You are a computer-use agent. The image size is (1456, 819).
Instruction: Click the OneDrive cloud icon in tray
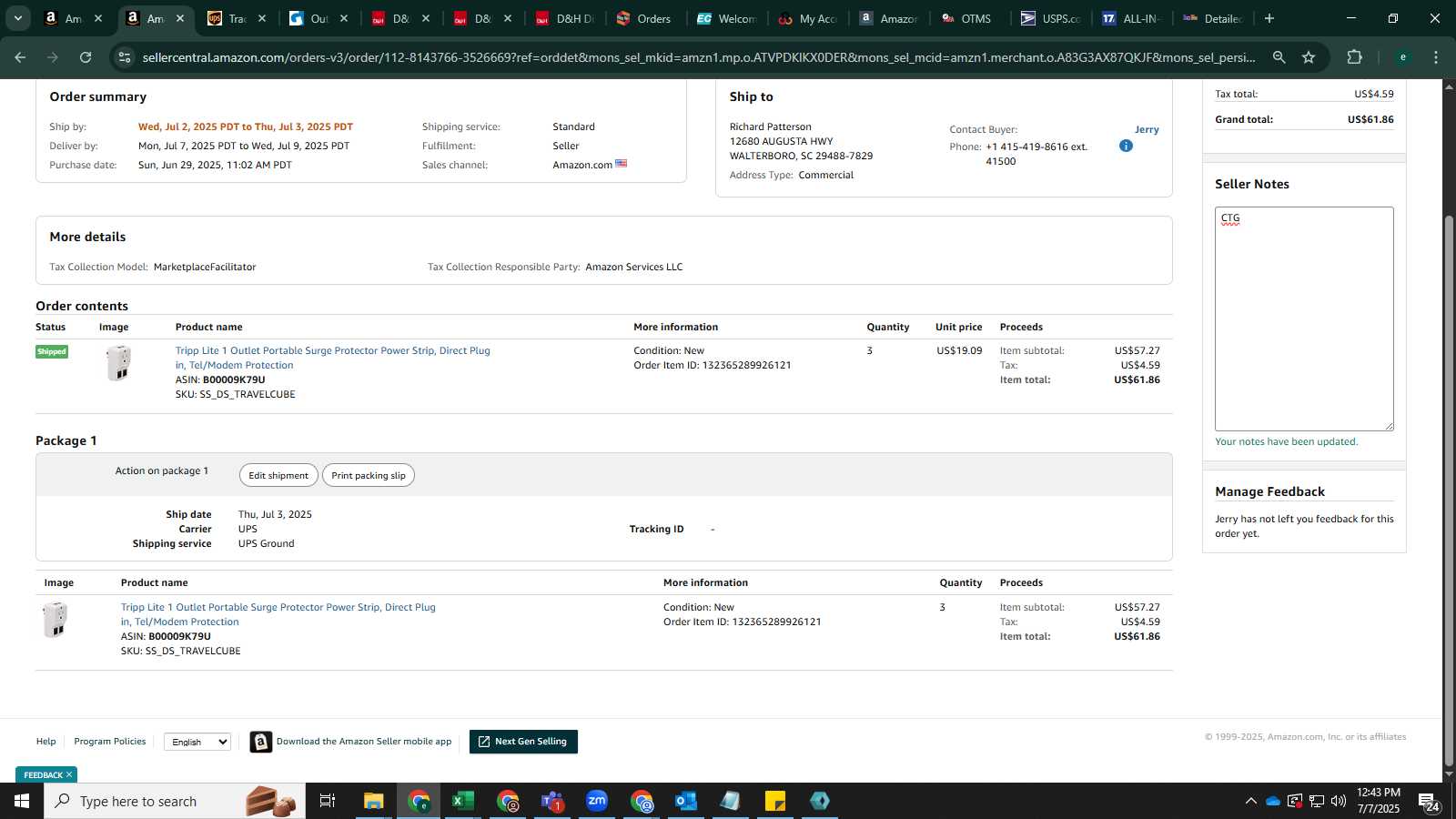1273,801
